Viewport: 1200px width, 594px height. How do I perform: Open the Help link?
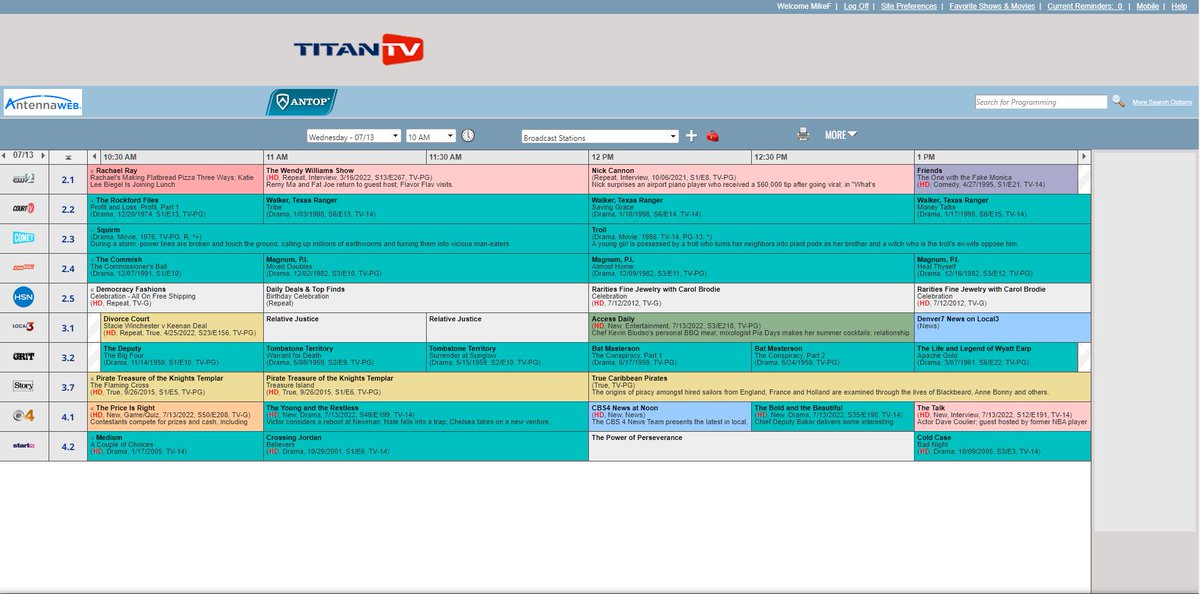1179,6
